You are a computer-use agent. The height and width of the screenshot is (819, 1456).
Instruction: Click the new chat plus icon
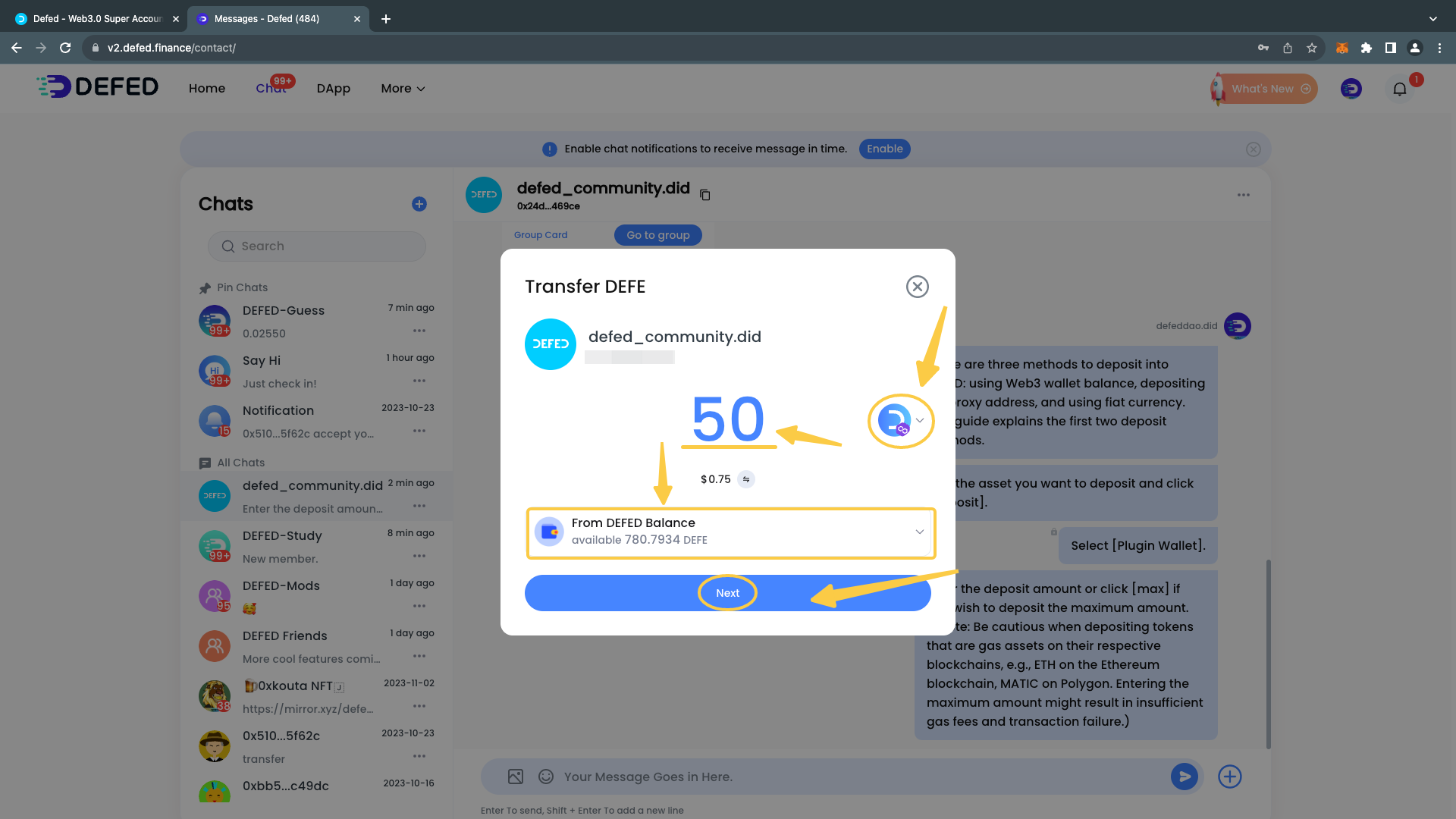[419, 204]
